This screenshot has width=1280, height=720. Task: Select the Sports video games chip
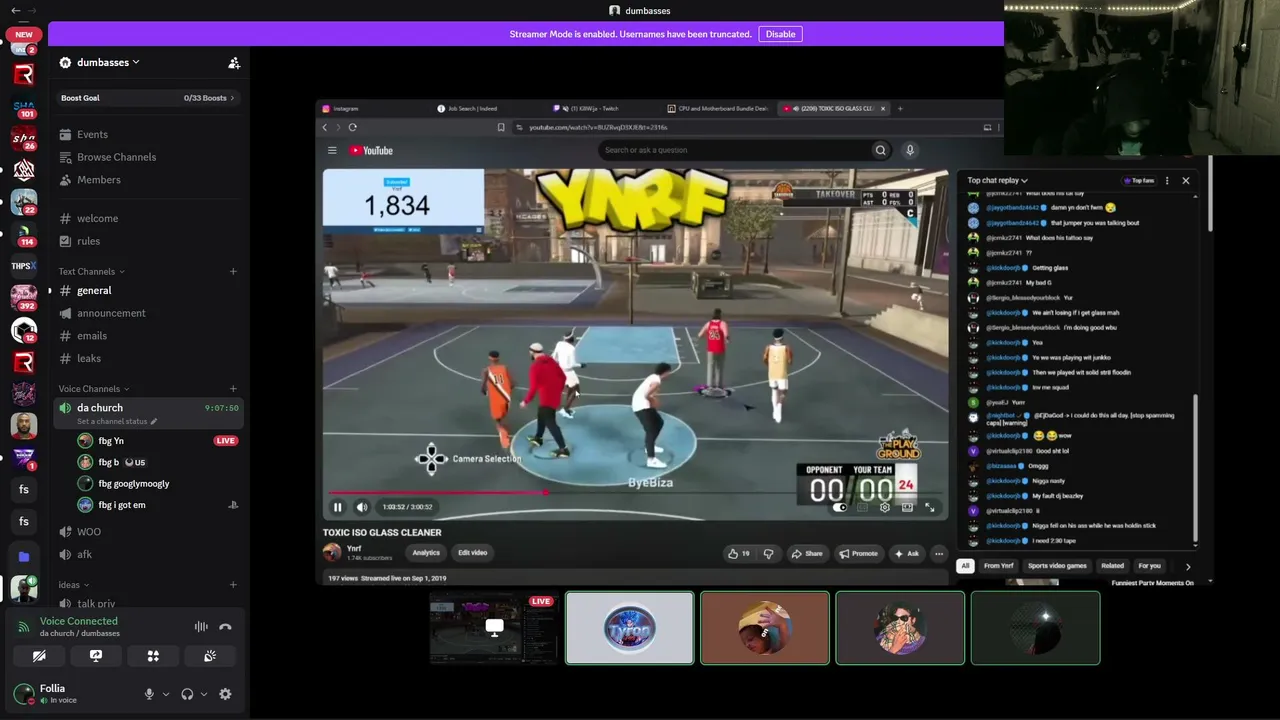point(1057,566)
